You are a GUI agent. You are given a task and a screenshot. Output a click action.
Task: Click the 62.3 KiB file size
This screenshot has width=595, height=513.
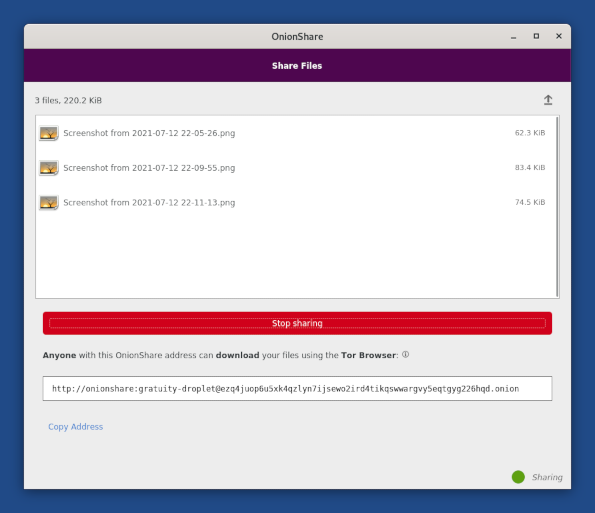pyautogui.click(x=530, y=133)
